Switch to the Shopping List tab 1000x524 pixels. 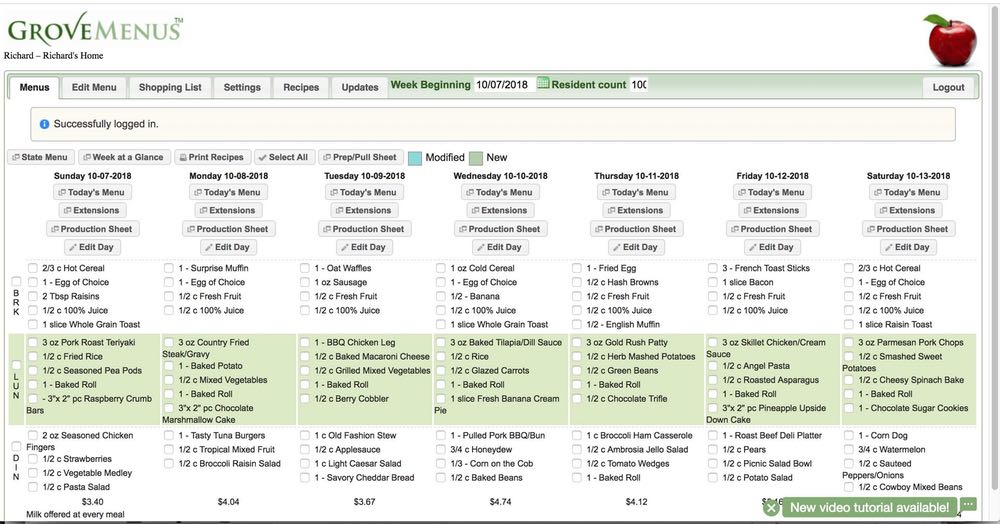(x=170, y=87)
